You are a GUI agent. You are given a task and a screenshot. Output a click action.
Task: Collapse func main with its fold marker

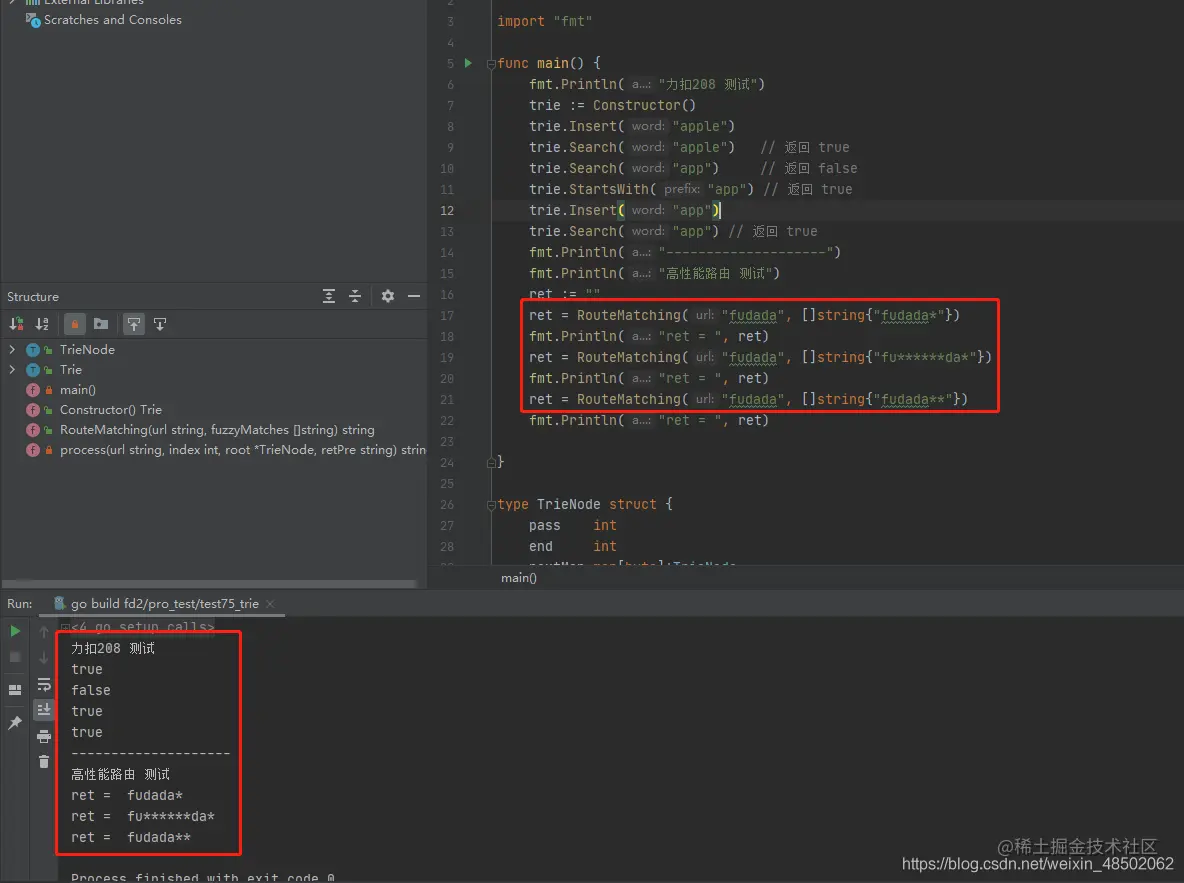[491, 63]
